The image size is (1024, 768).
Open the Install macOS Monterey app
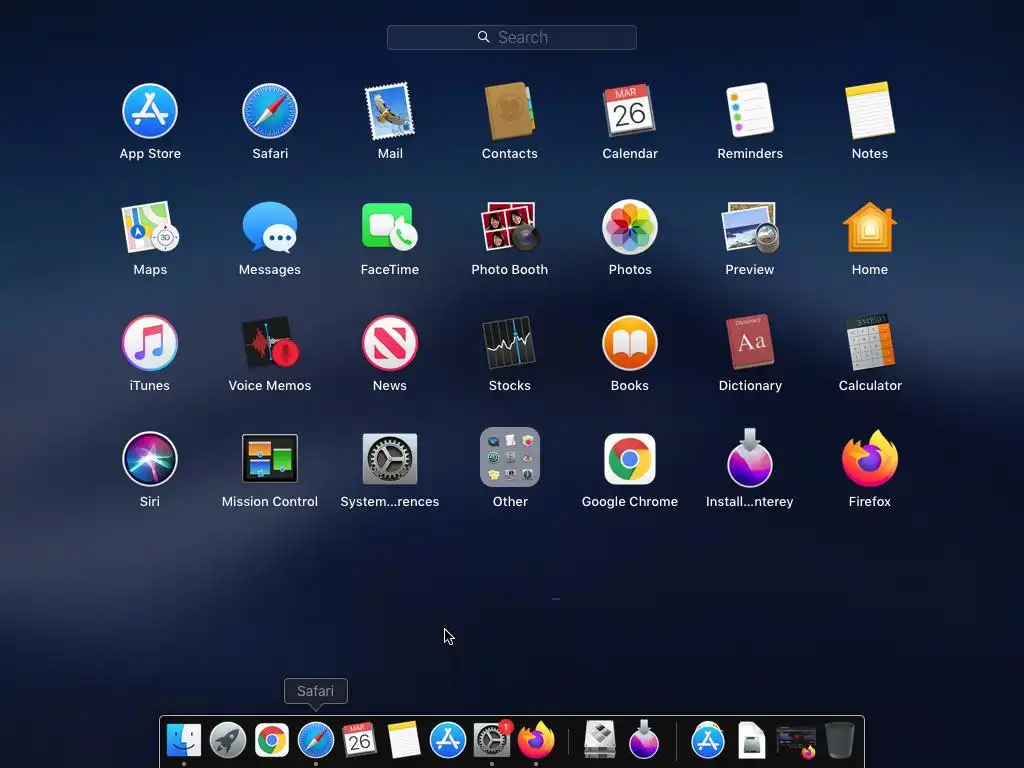tap(750, 459)
